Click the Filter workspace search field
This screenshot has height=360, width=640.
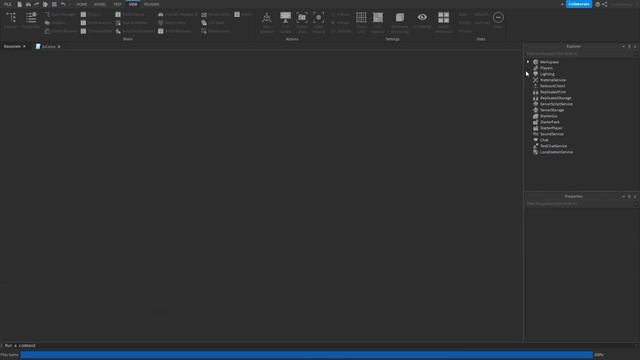[x=579, y=54]
